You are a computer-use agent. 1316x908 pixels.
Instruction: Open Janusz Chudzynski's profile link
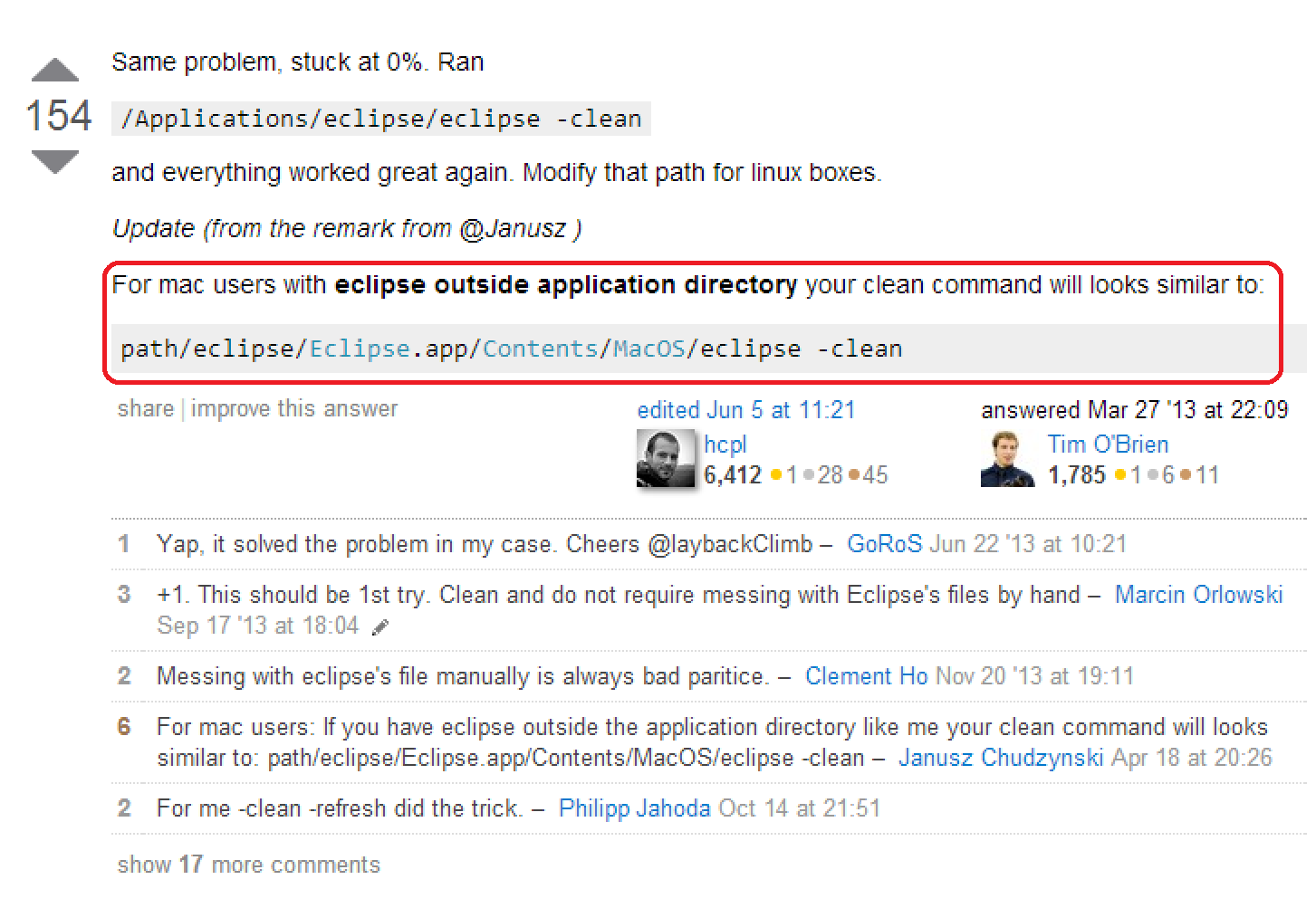tap(1000, 757)
